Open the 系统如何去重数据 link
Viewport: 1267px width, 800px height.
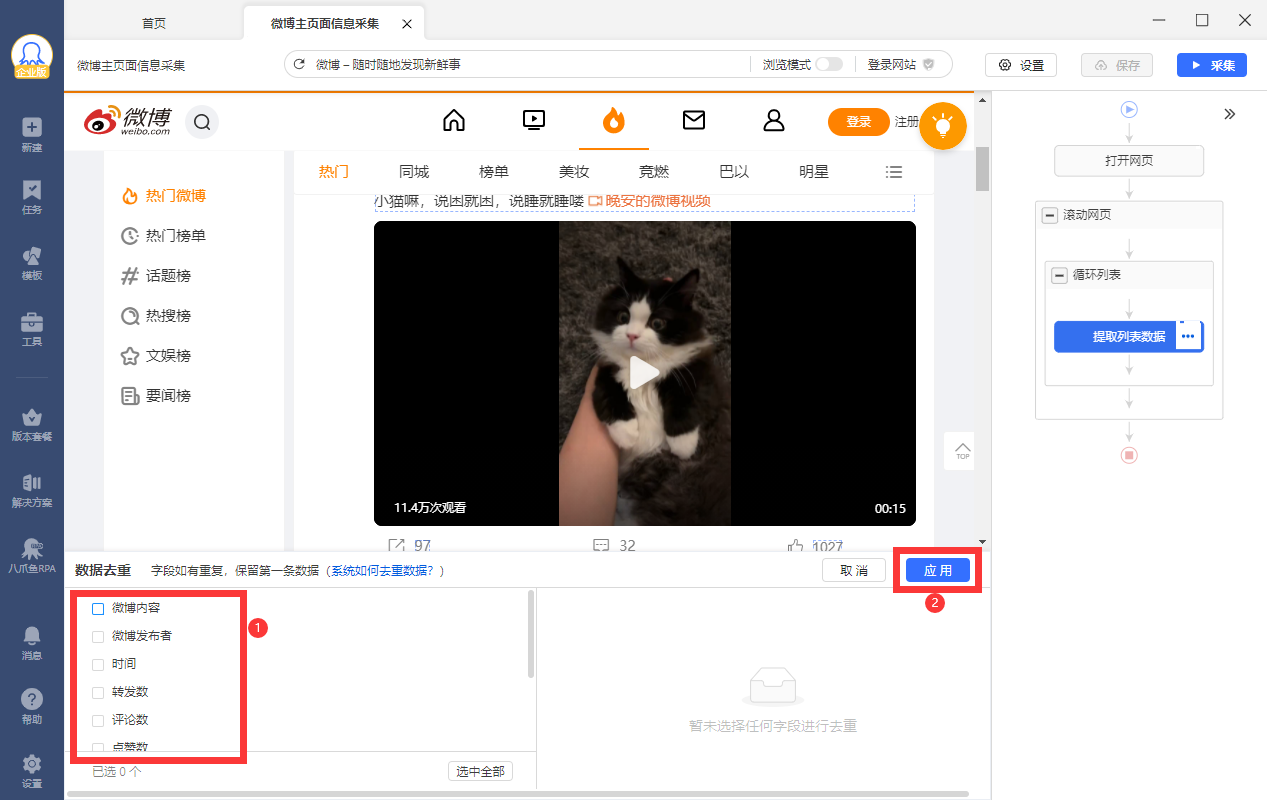pyautogui.click(x=384, y=571)
